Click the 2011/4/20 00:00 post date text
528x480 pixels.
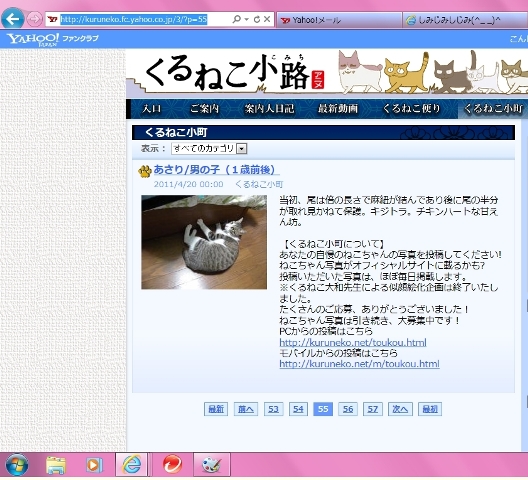coord(189,184)
